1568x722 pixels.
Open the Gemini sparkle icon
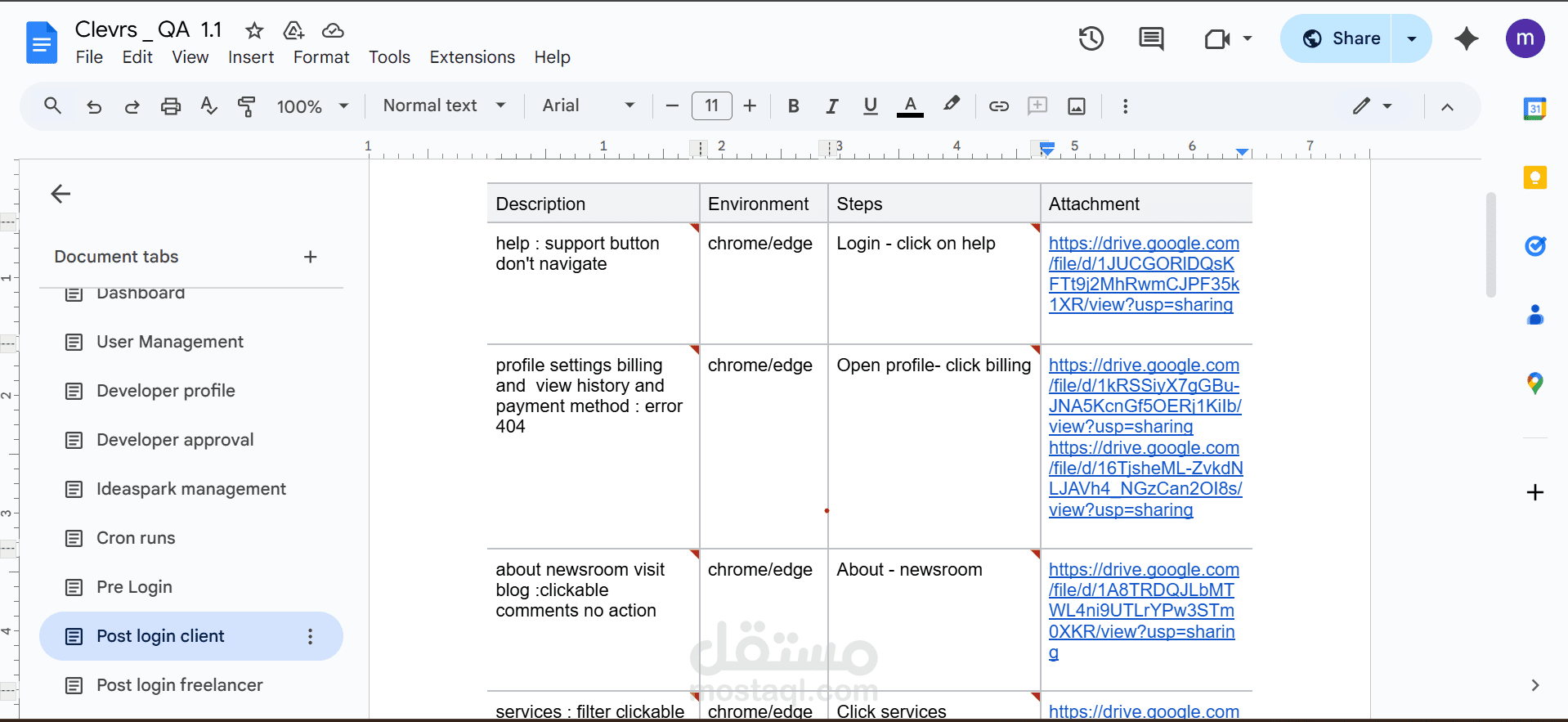tap(1467, 38)
